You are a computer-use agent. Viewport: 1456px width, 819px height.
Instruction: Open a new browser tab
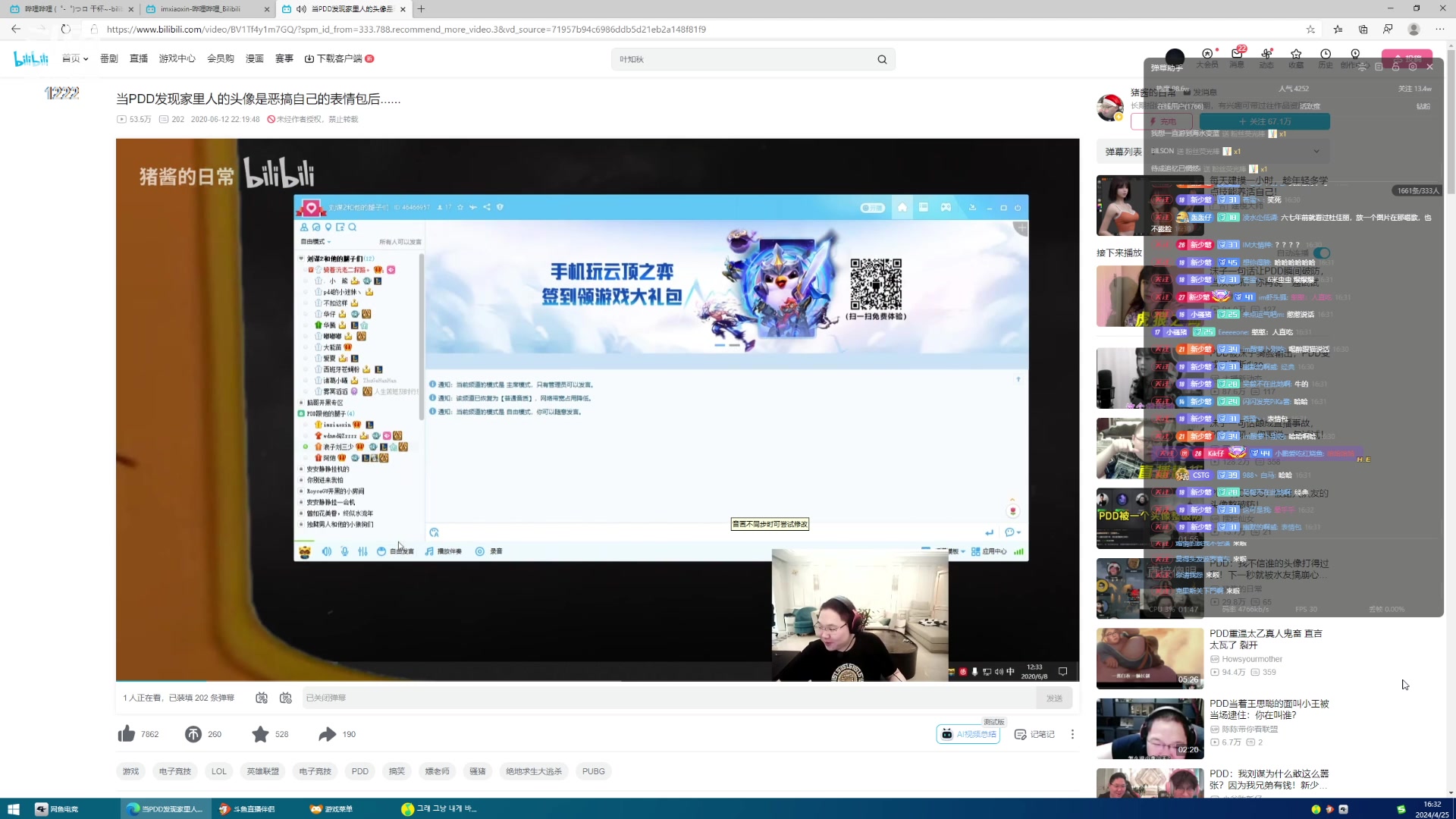(421, 9)
